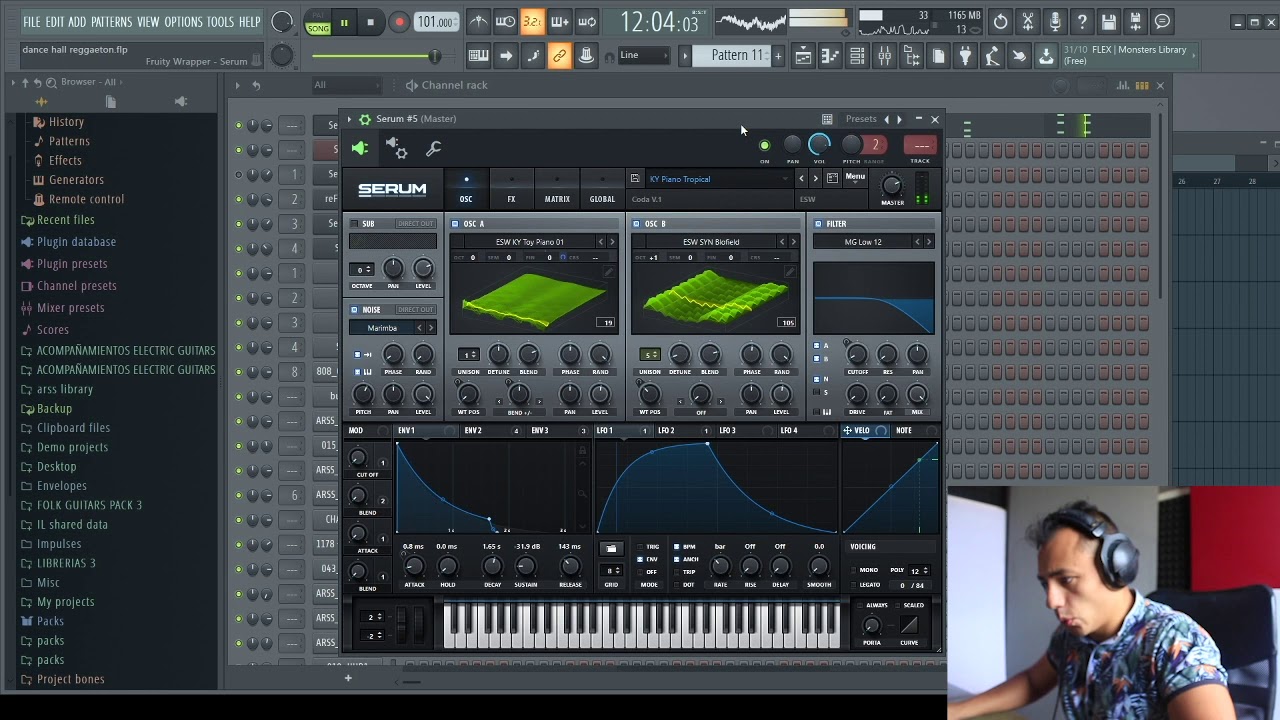Image resolution: width=1280 pixels, height=720 pixels.
Task: Pause playback in the transport bar
Action: point(344,22)
